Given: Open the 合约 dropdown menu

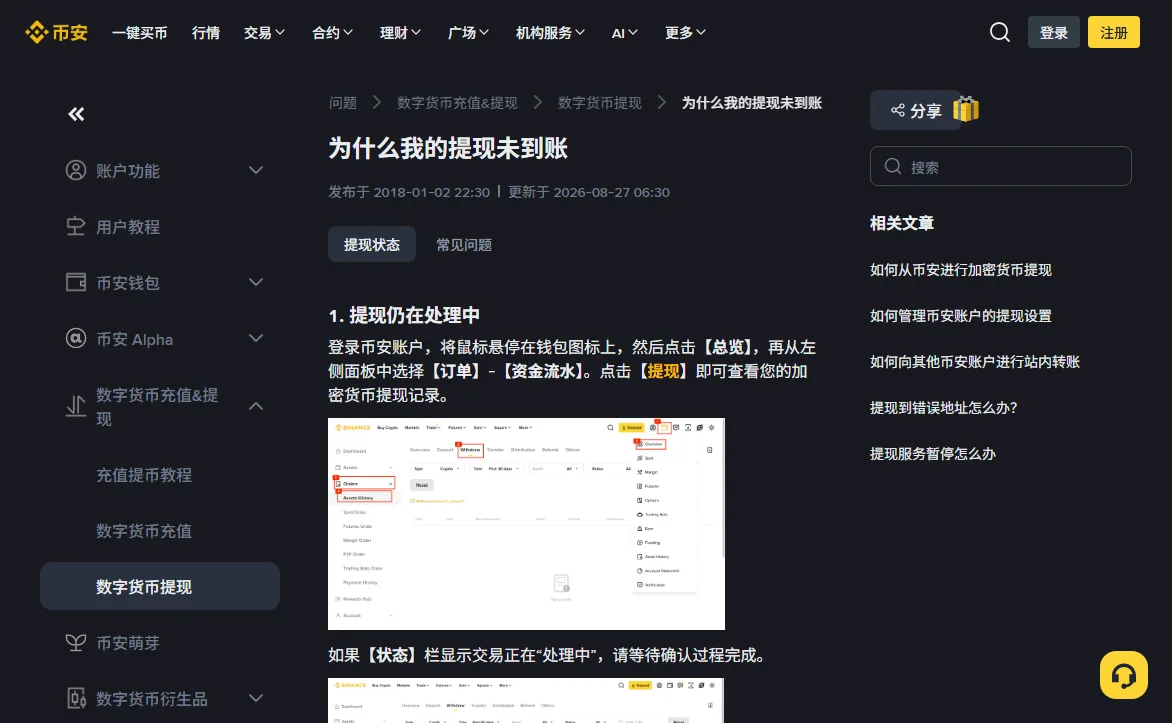Looking at the screenshot, I should pos(333,33).
